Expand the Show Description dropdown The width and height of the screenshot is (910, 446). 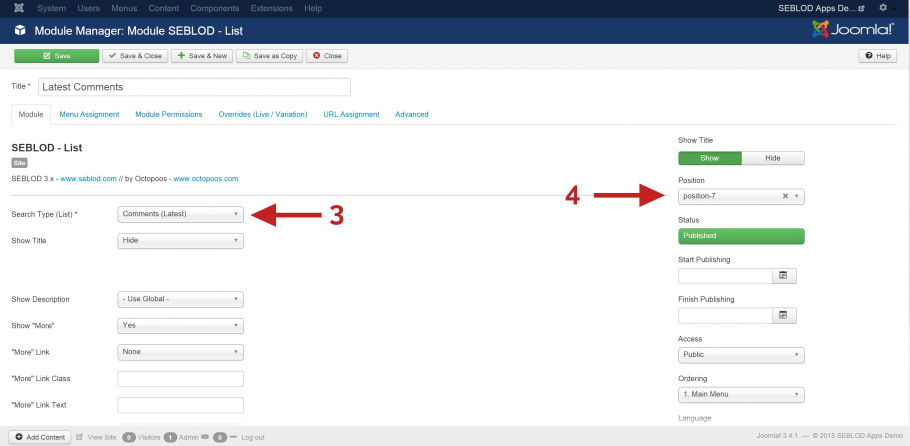pyautogui.click(x=180, y=300)
